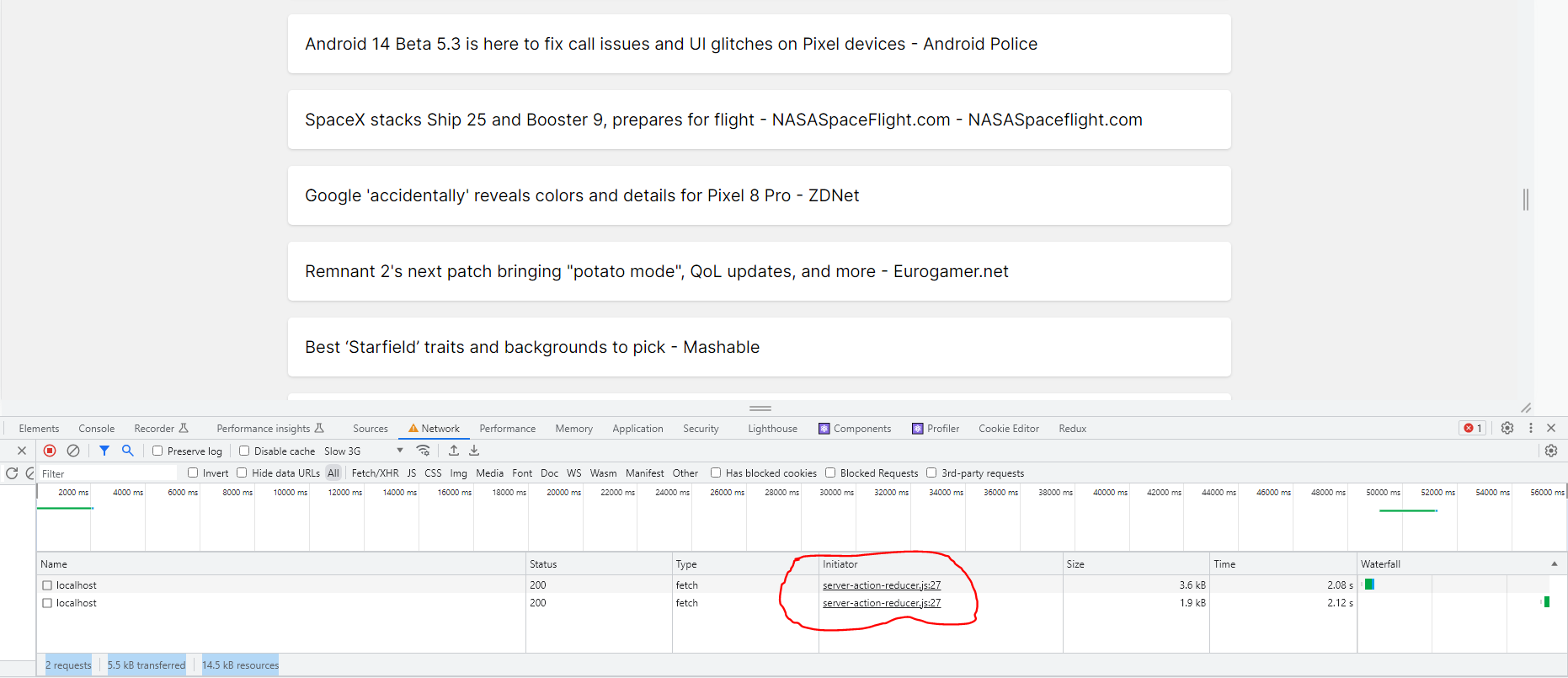Image resolution: width=1568 pixels, height=678 pixels.
Task: Open the network search magnifier
Action: coord(128,451)
